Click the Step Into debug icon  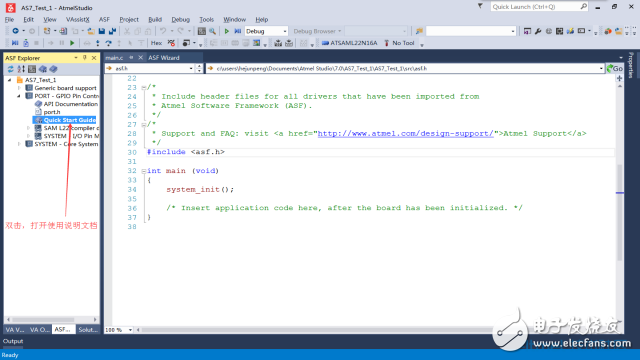coord(98,43)
